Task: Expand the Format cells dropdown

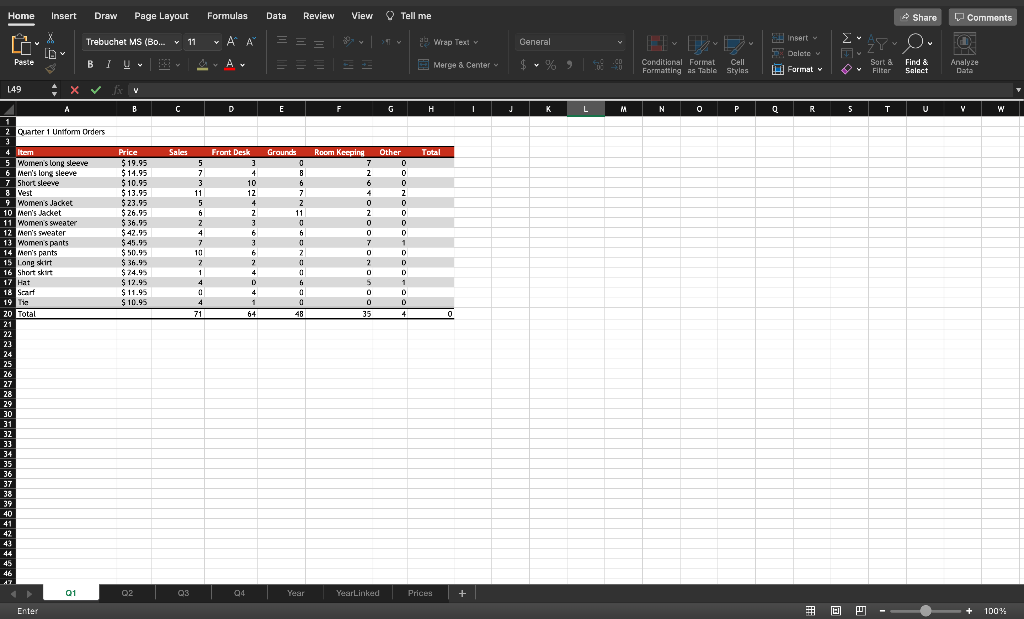Action: (x=820, y=69)
